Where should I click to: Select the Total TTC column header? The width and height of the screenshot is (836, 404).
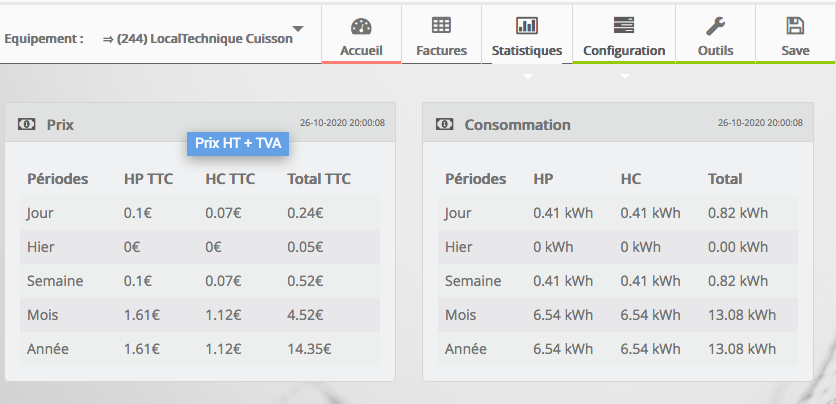318,179
